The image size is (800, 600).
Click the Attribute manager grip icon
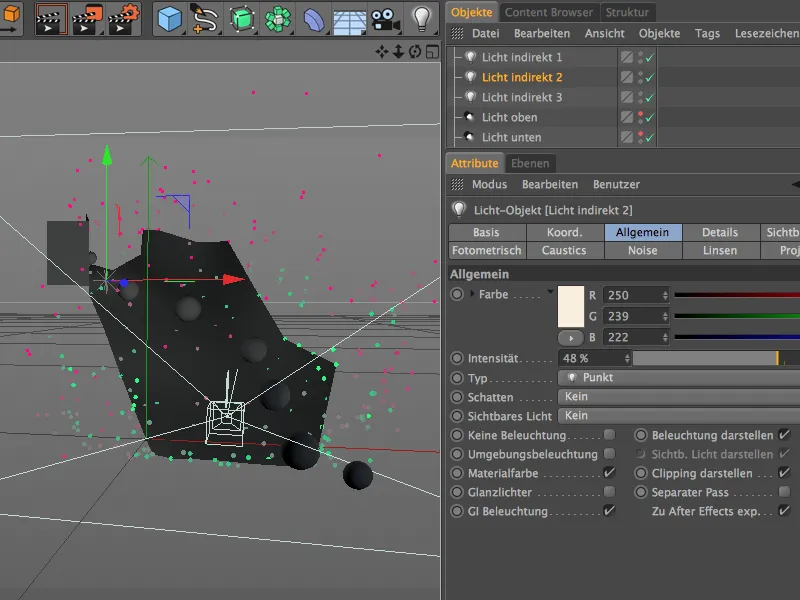coord(457,184)
